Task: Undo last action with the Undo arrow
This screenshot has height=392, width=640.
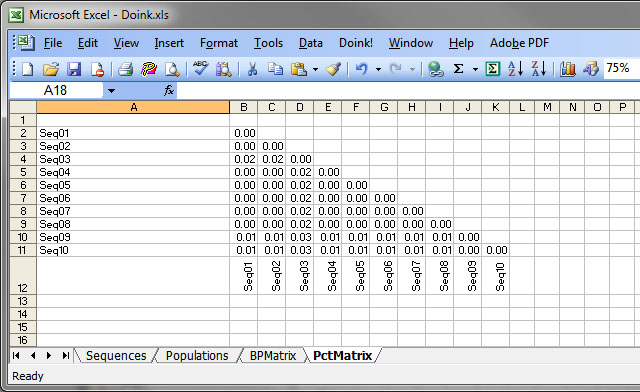Action: [x=362, y=69]
